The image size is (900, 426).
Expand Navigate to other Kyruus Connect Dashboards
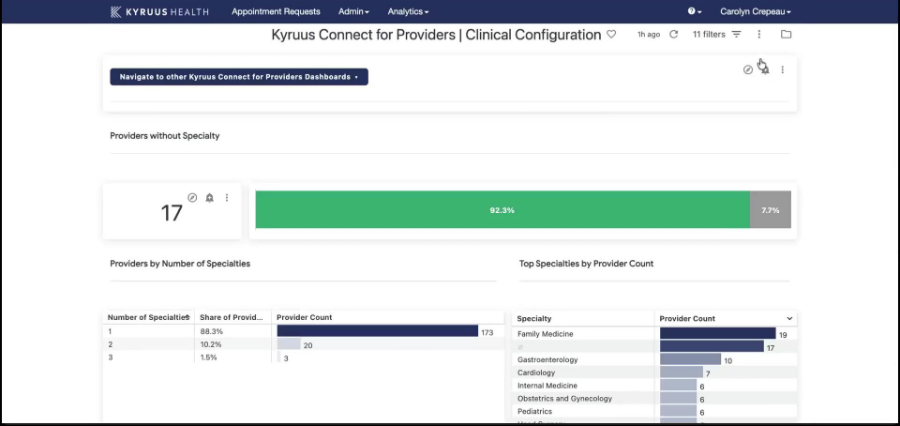pos(239,77)
